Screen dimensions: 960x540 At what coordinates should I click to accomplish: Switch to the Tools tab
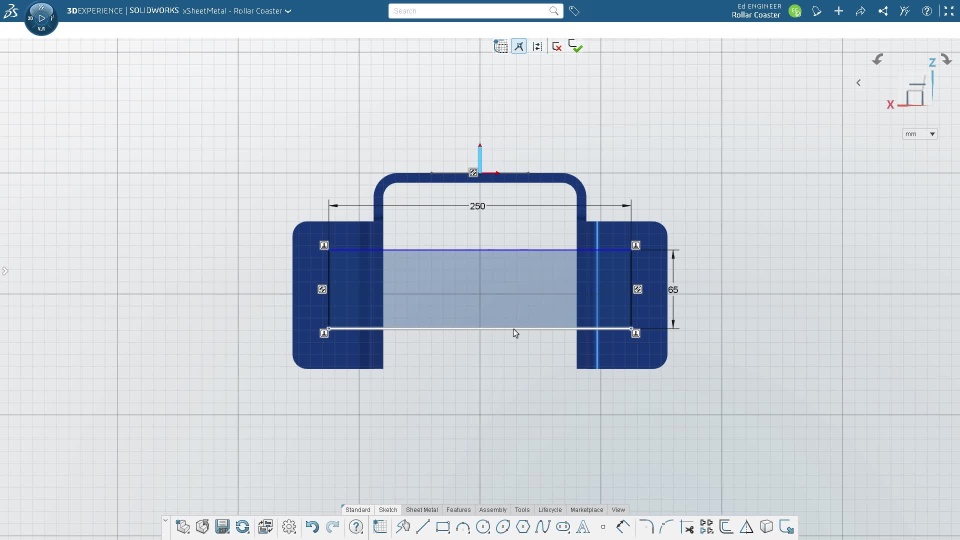(522, 509)
